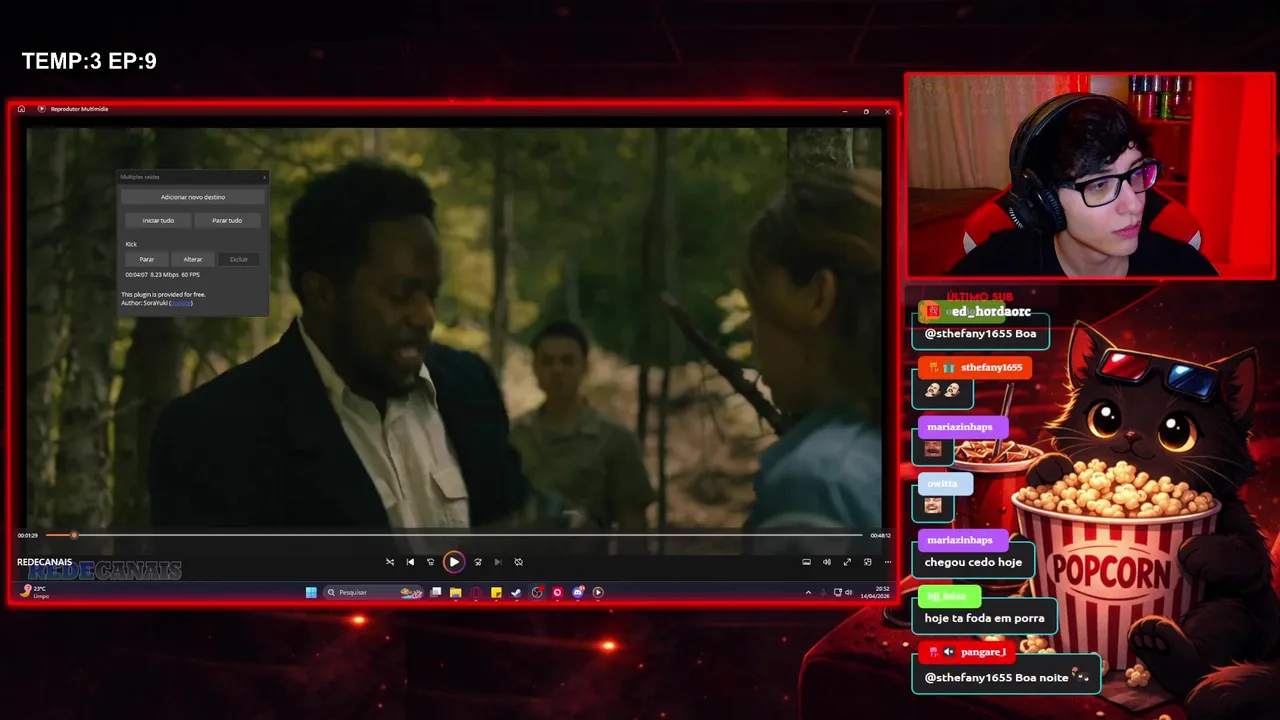The image size is (1280, 720).
Task: Switch to the mini player view
Action: [x=867, y=562]
